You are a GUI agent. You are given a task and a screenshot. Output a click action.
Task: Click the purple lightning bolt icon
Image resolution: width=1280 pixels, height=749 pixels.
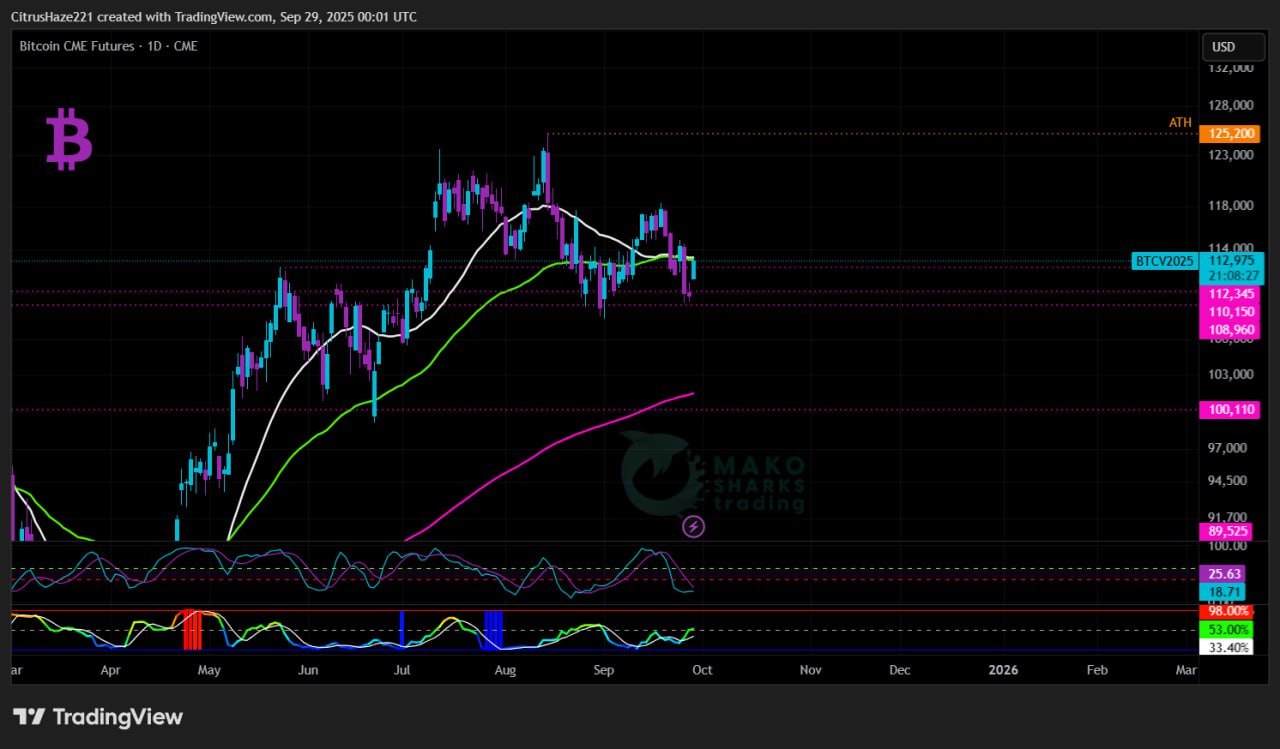[693, 526]
